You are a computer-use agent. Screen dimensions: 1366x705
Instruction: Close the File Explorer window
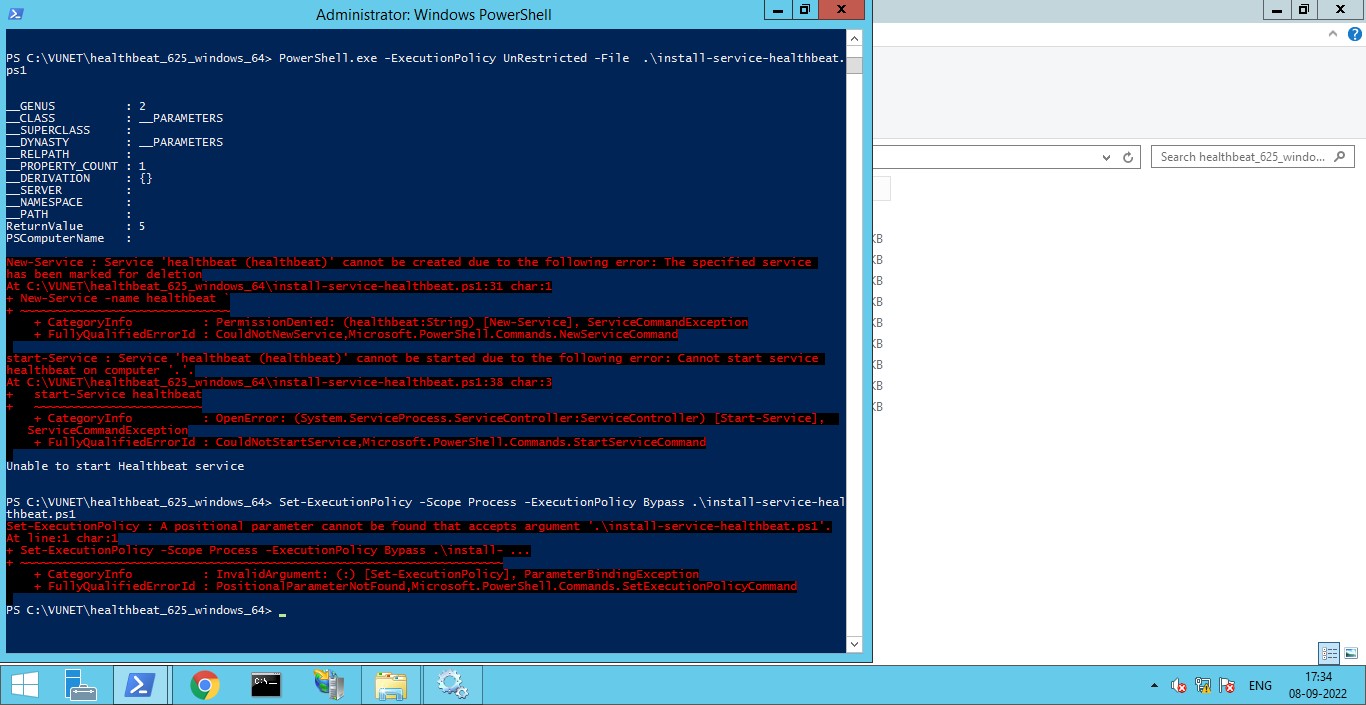[1341, 10]
